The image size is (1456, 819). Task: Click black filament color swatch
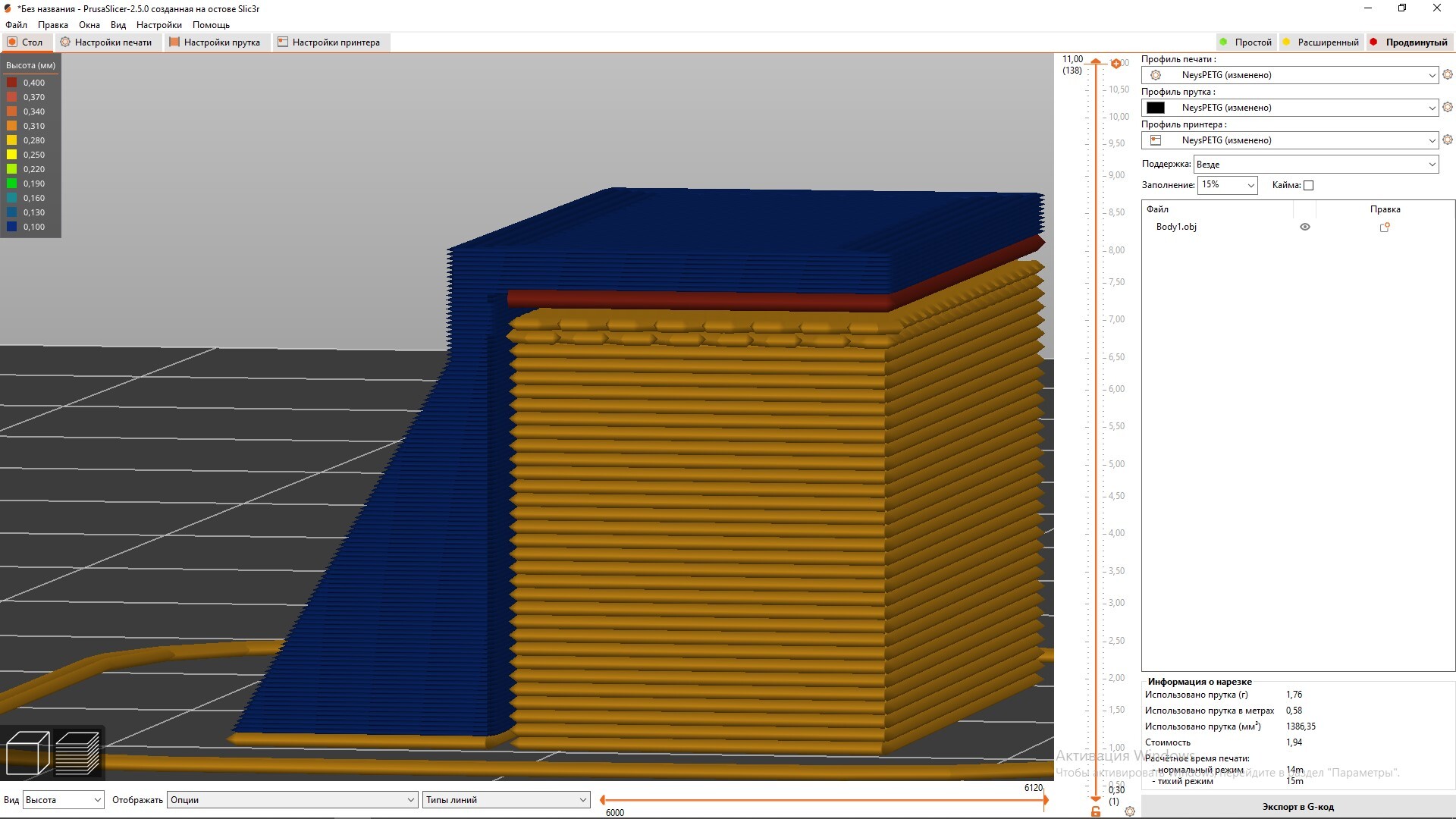[x=1156, y=108]
